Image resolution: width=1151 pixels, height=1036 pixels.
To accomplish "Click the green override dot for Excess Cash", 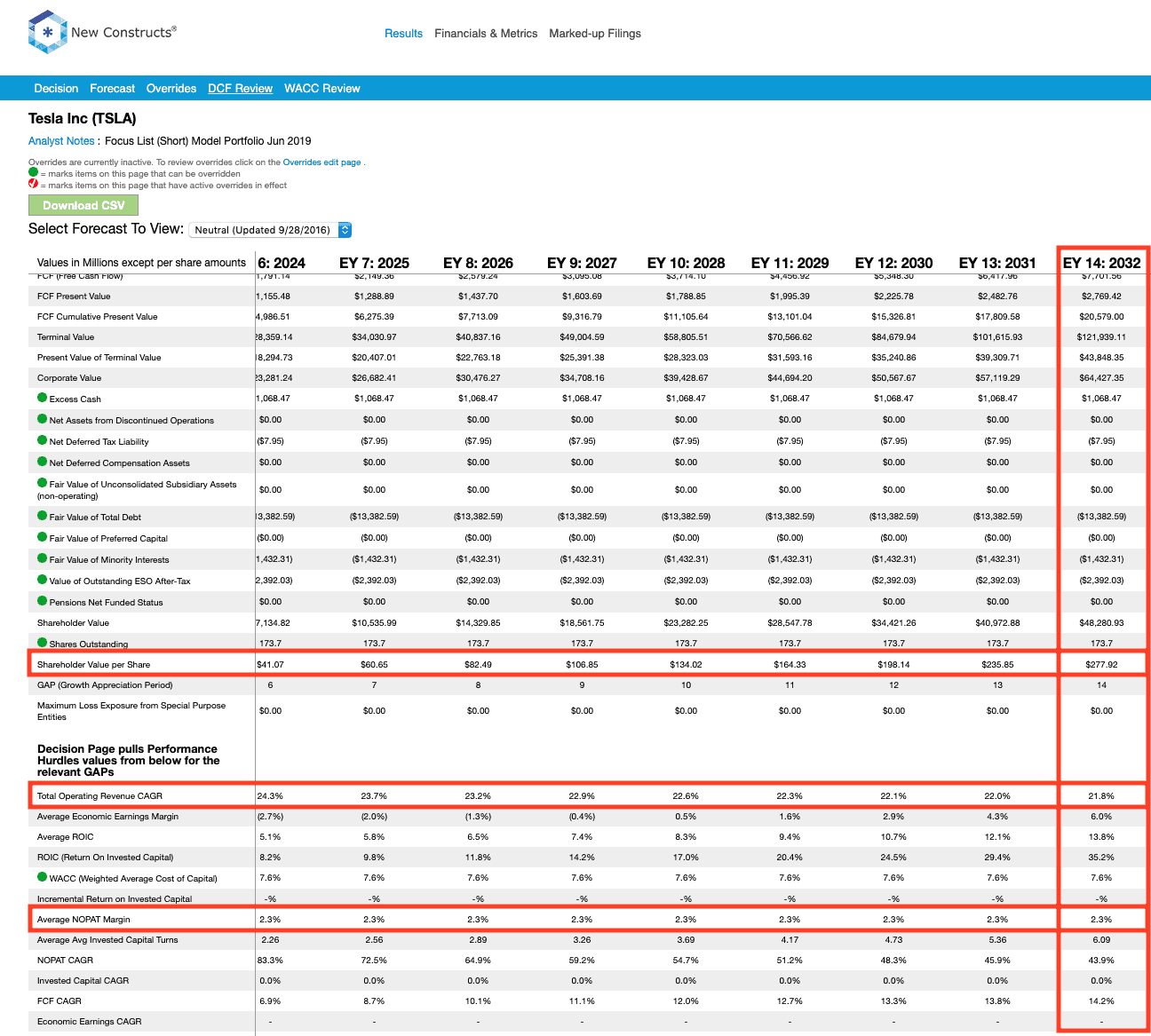I will 42,398.
